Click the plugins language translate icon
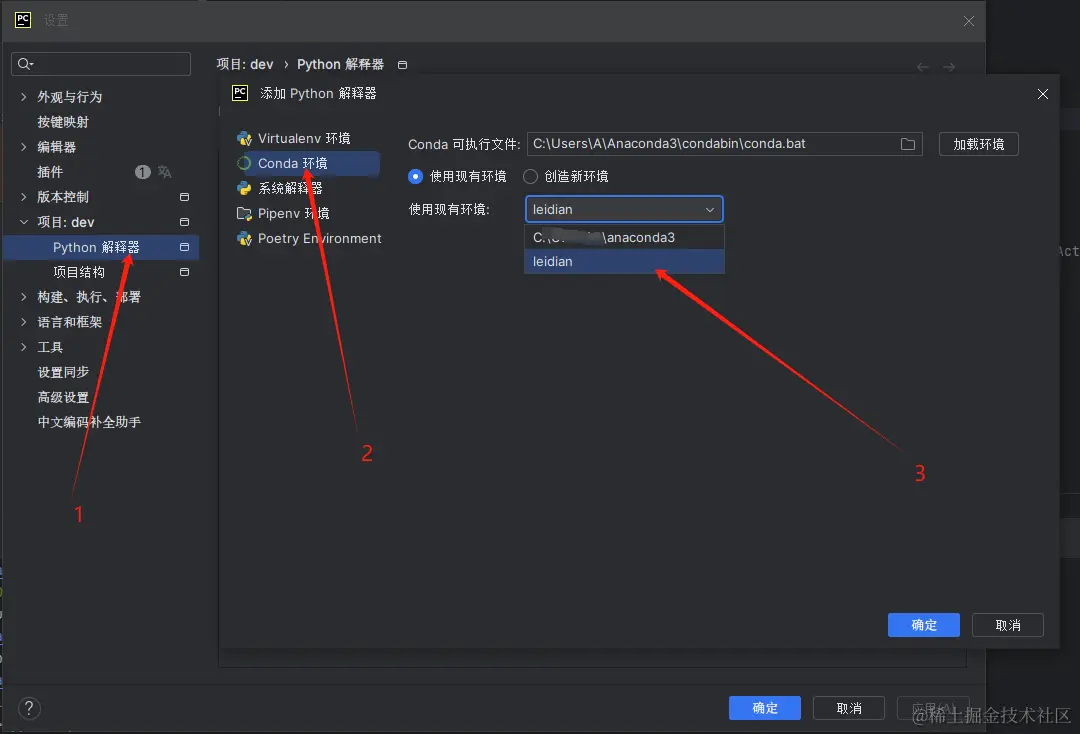Screen dimensions: 1080x734 point(164,171)
